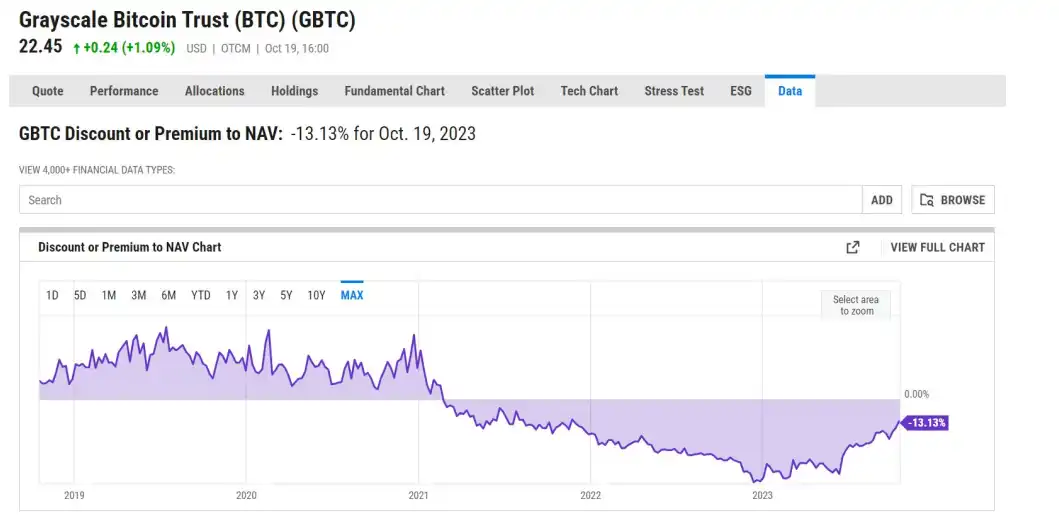Select the 10Y time range
This screenshot has height=525, width=1059.
coord(316,295)
